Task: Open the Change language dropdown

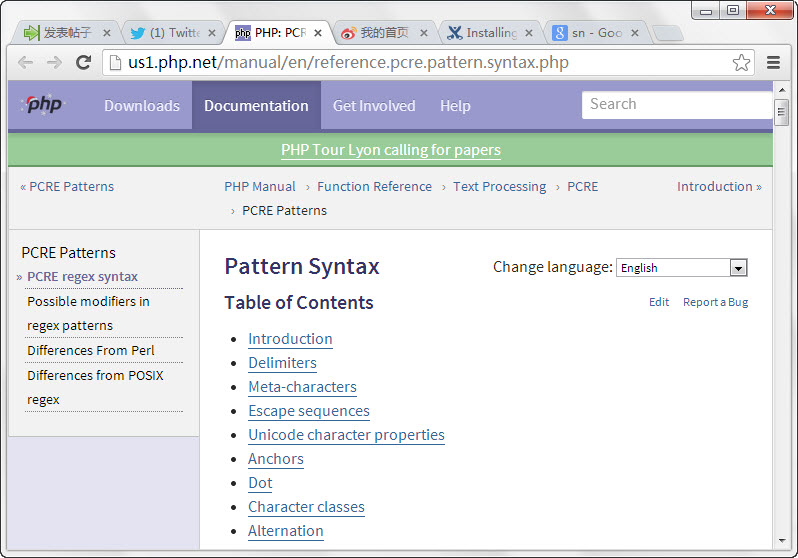Action: pos(681,267)
